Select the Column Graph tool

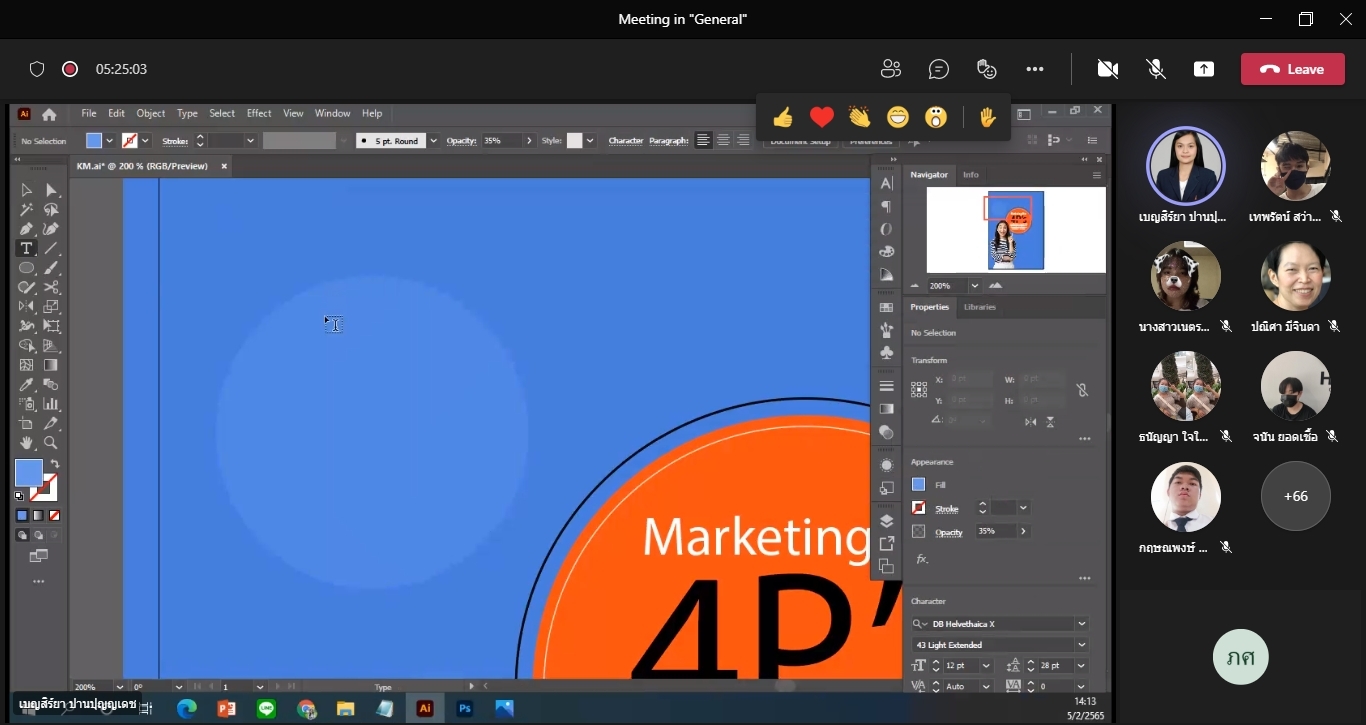pyautogui.click(x=51, y=404)
